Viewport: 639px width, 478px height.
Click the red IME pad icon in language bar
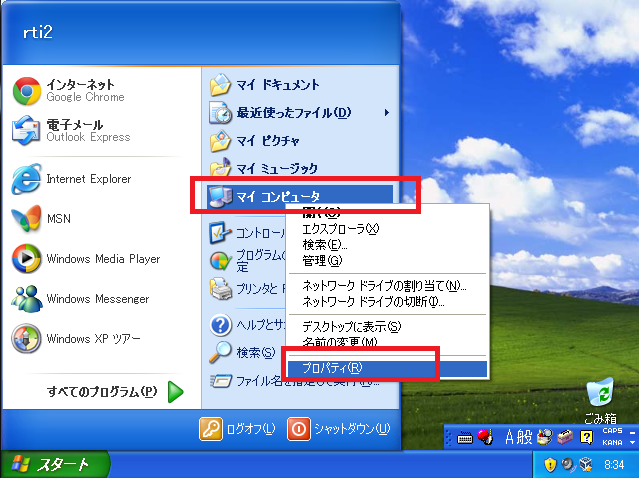click(x=485, y=437)
